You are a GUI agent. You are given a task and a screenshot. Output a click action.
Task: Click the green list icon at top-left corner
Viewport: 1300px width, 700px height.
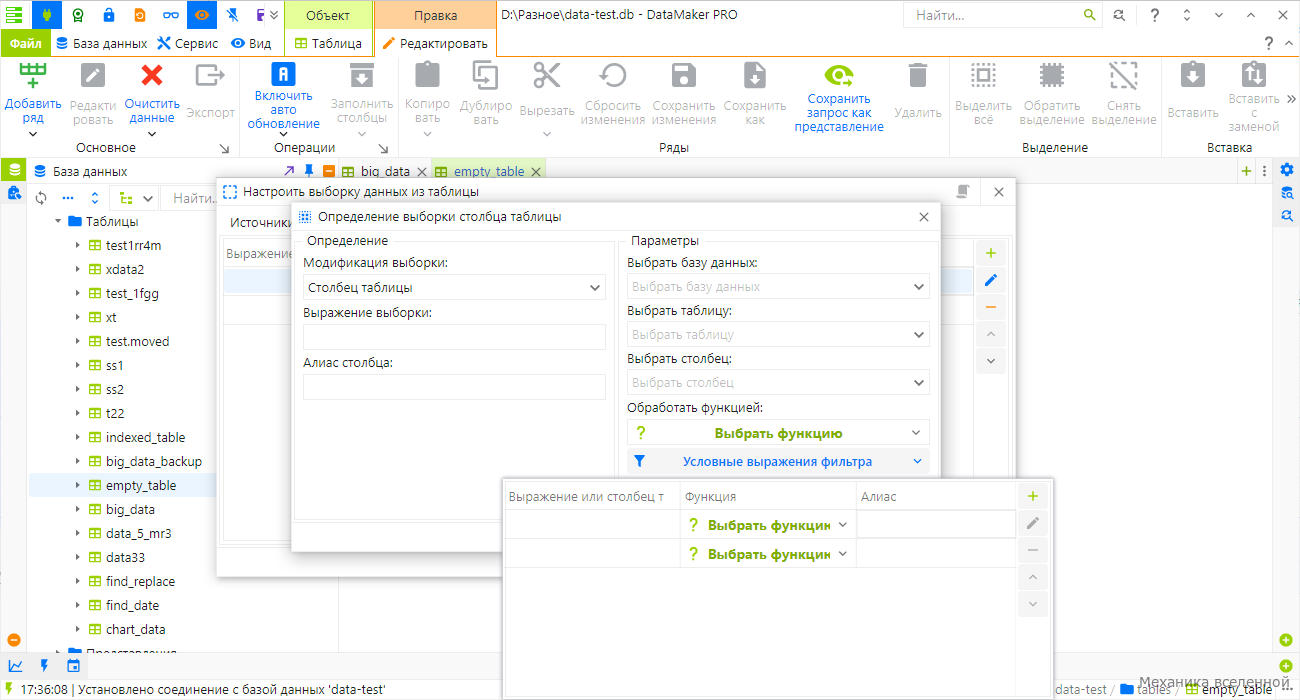tap(15, 15)
